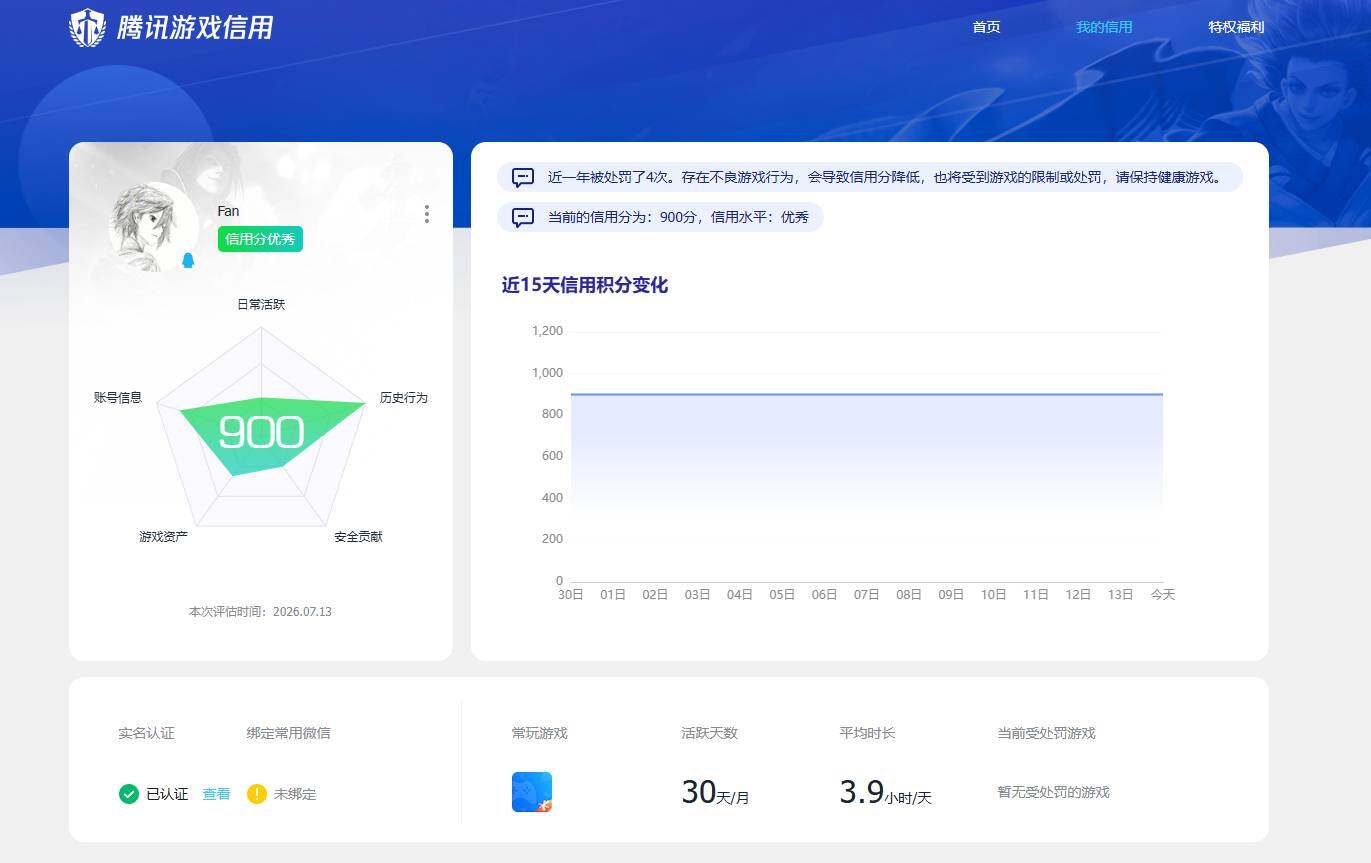Click the 查看 link next to 已认证
This screenshot has width=1371, height=863.
[x=216, y=794]
